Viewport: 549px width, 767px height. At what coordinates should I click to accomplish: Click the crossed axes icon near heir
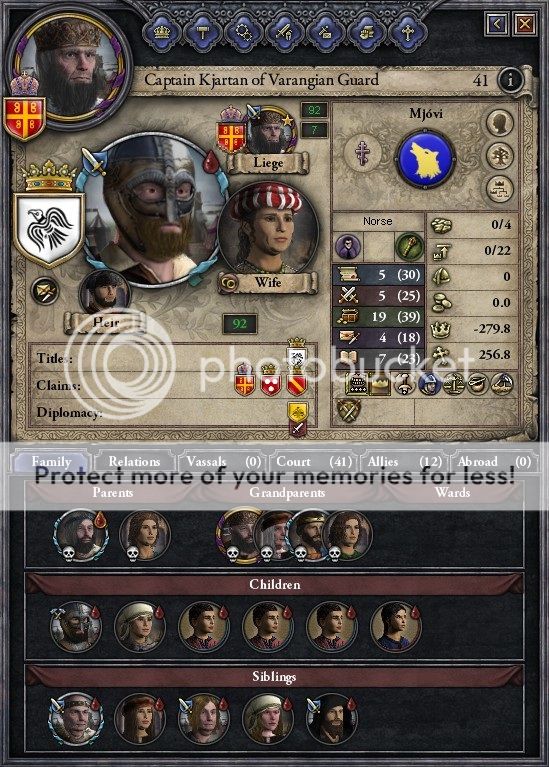point(45,292)
